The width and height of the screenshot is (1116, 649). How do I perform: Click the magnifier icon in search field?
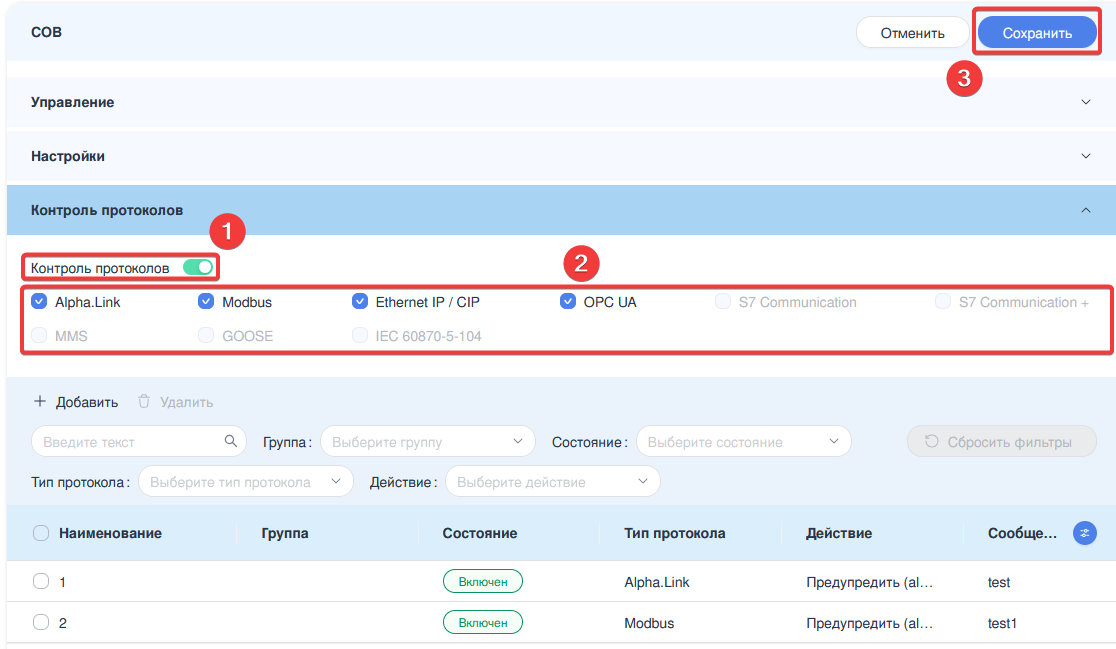[230, 441]
